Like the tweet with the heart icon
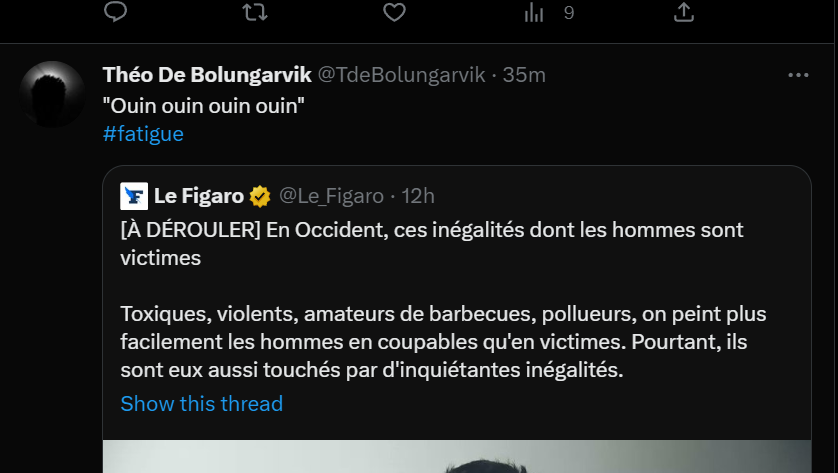 395,12
